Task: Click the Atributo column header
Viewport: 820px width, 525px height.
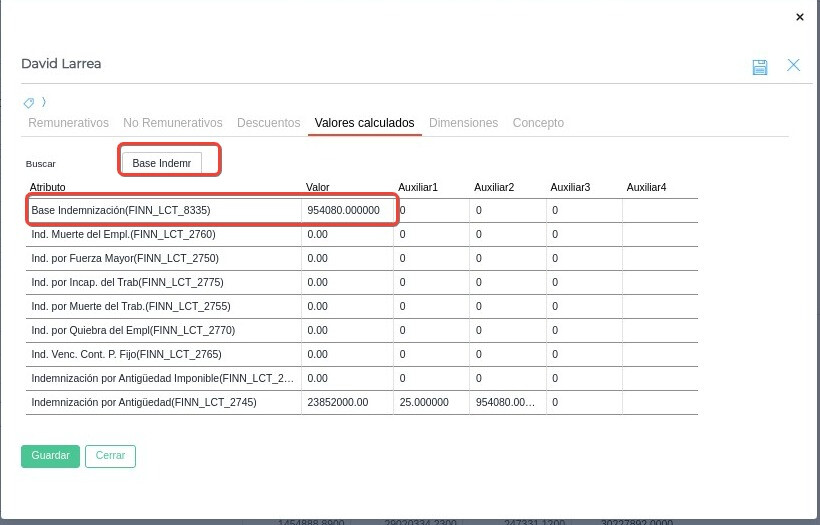Action: 48,187
